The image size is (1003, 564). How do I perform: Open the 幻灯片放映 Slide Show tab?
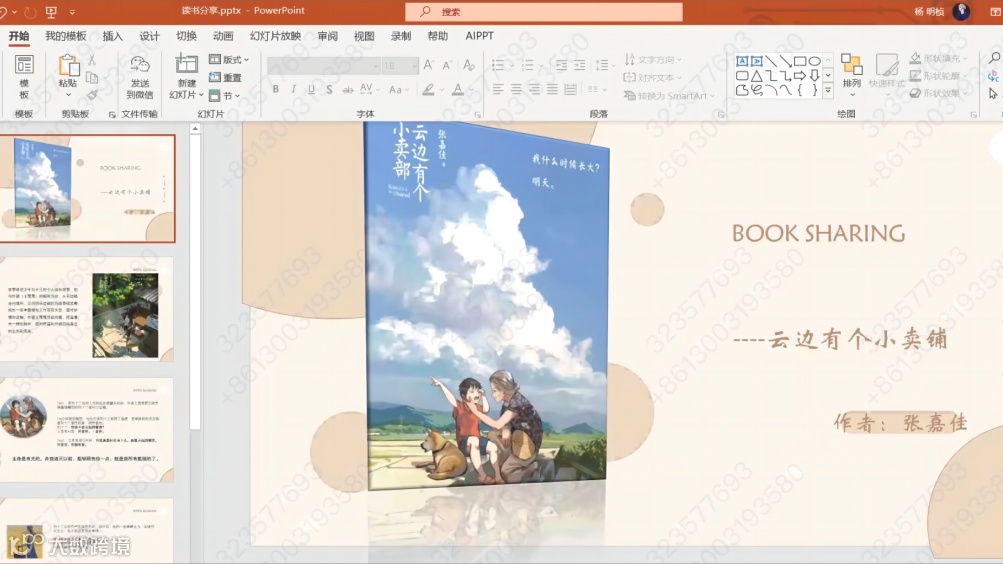point(275,36)
